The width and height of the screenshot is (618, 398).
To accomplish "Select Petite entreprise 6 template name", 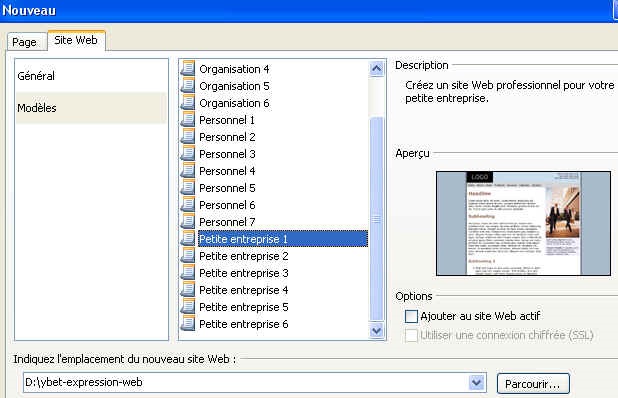I will coord(244,324).
